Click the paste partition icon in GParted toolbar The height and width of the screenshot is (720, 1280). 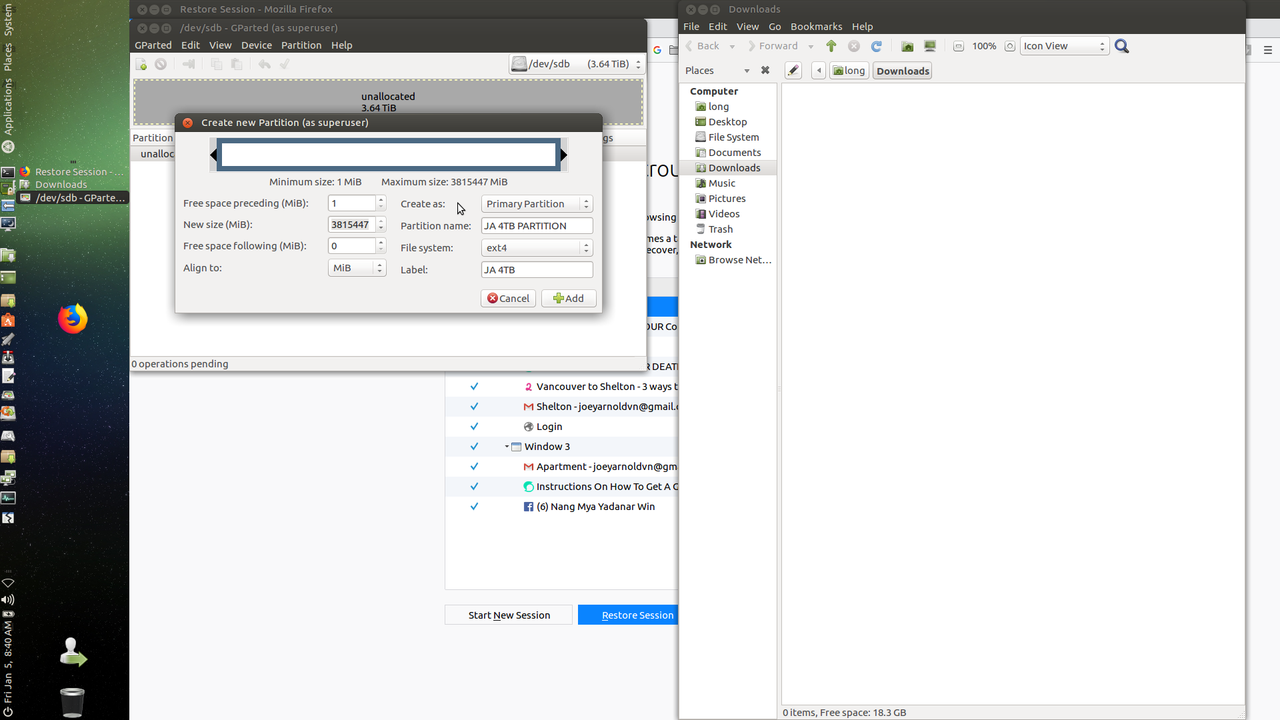(x=237, y=64)
